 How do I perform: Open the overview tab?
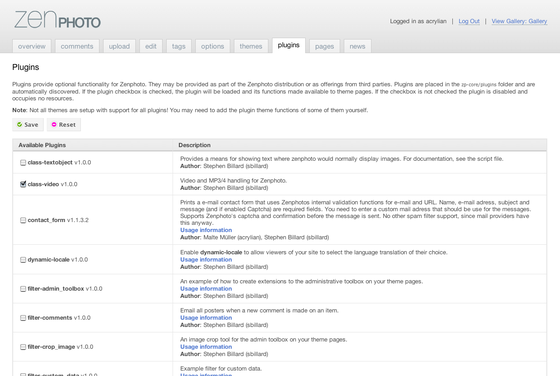(32, 46)
